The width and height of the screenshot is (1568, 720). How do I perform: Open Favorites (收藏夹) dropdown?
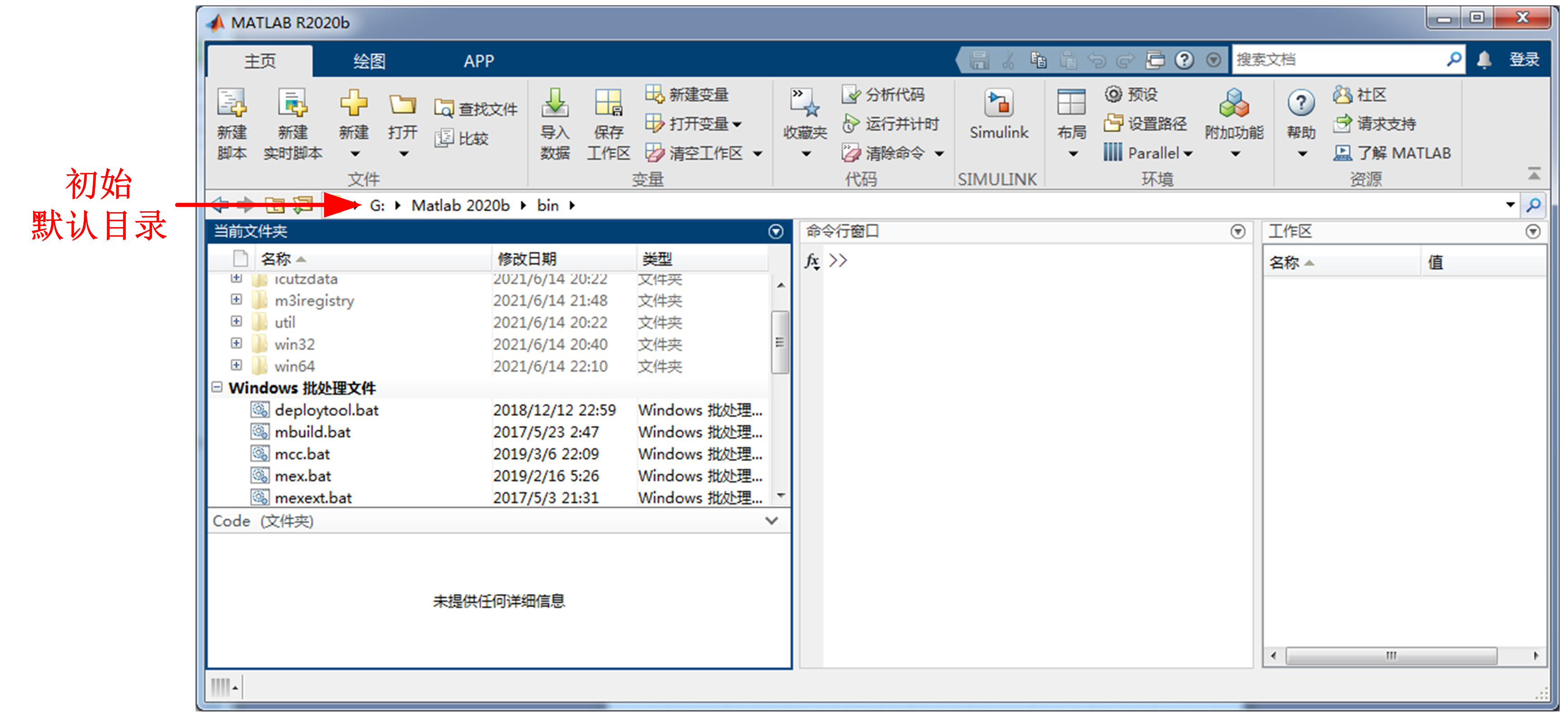tap(806, 154)
